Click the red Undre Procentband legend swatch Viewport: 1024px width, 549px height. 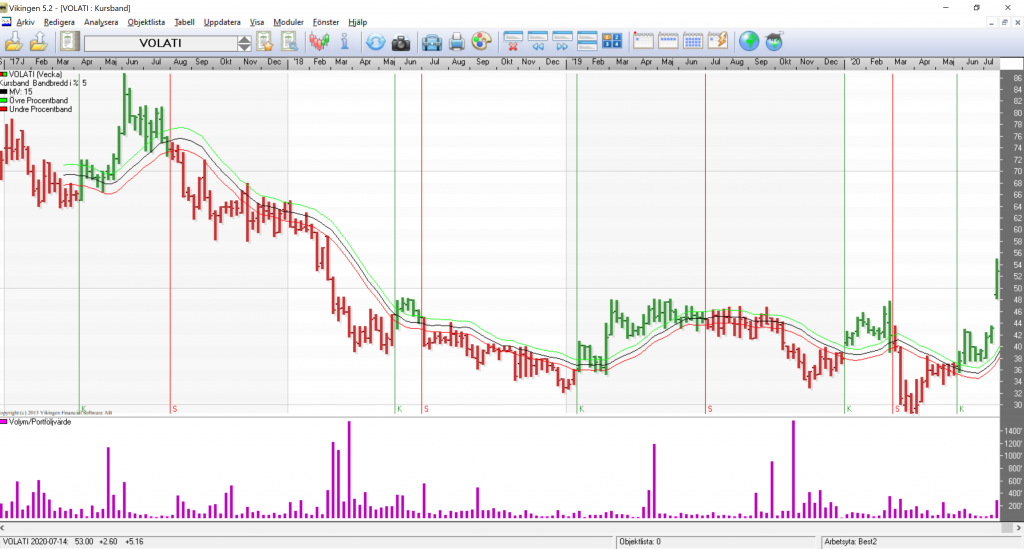4,109
